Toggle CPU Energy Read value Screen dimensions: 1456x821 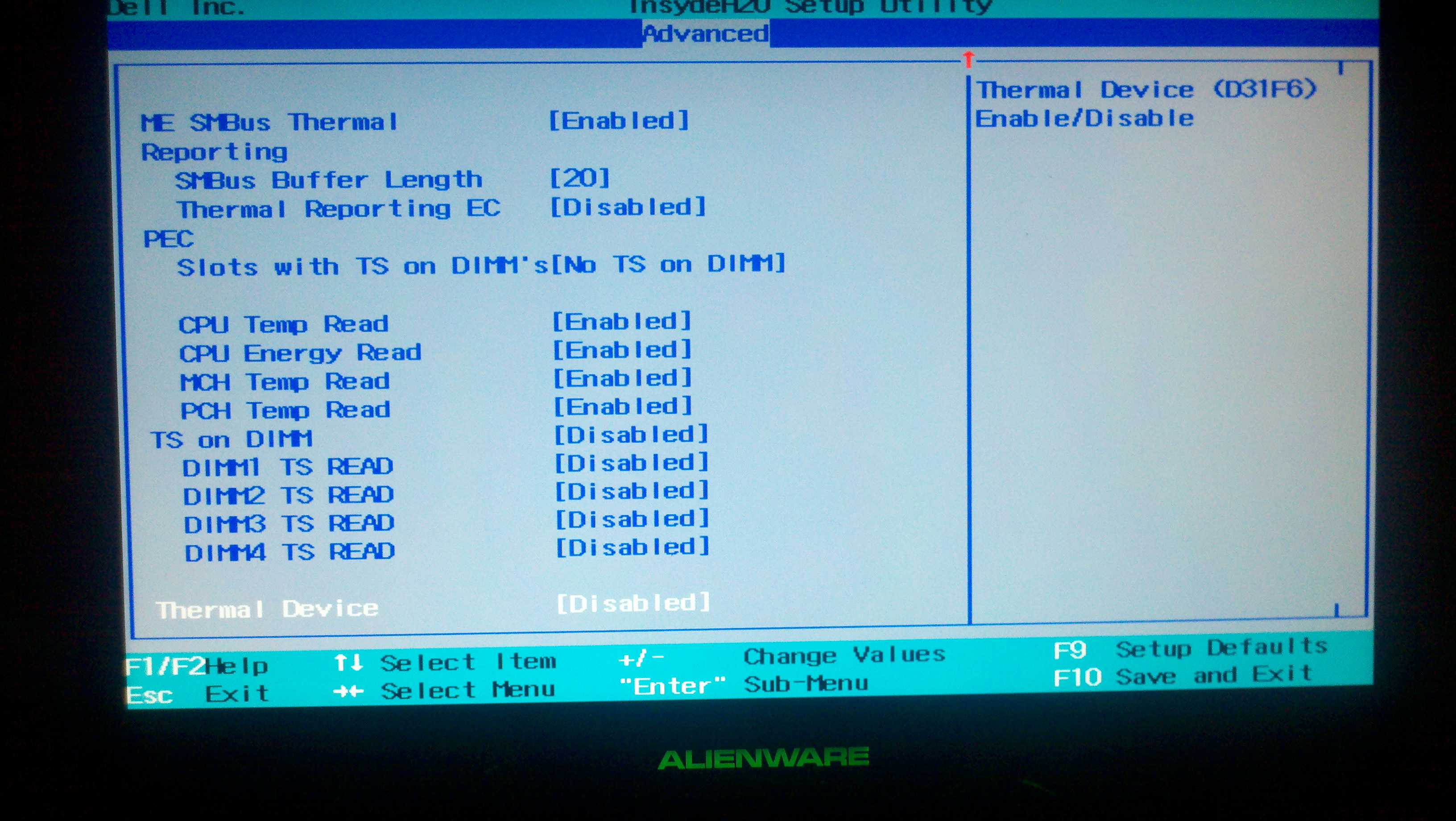[622, 350]
